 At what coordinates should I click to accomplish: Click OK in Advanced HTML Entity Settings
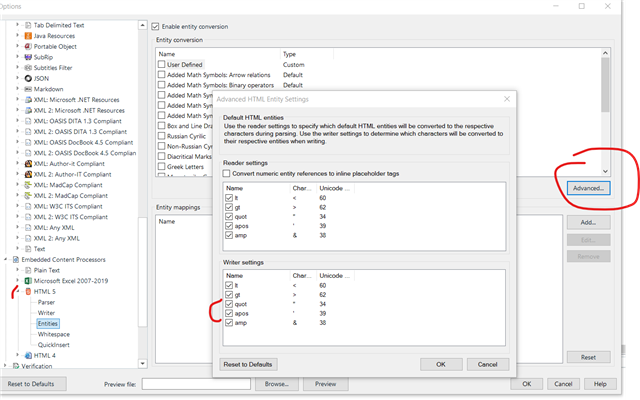click(x=441, y=364)
